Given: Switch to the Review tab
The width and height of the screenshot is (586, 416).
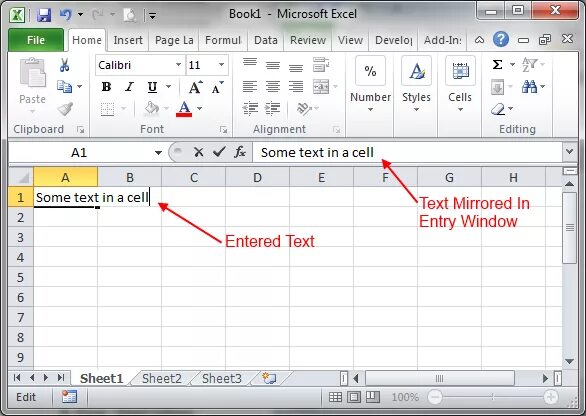Looking at the screenshot, I should [x=308, y=40].
